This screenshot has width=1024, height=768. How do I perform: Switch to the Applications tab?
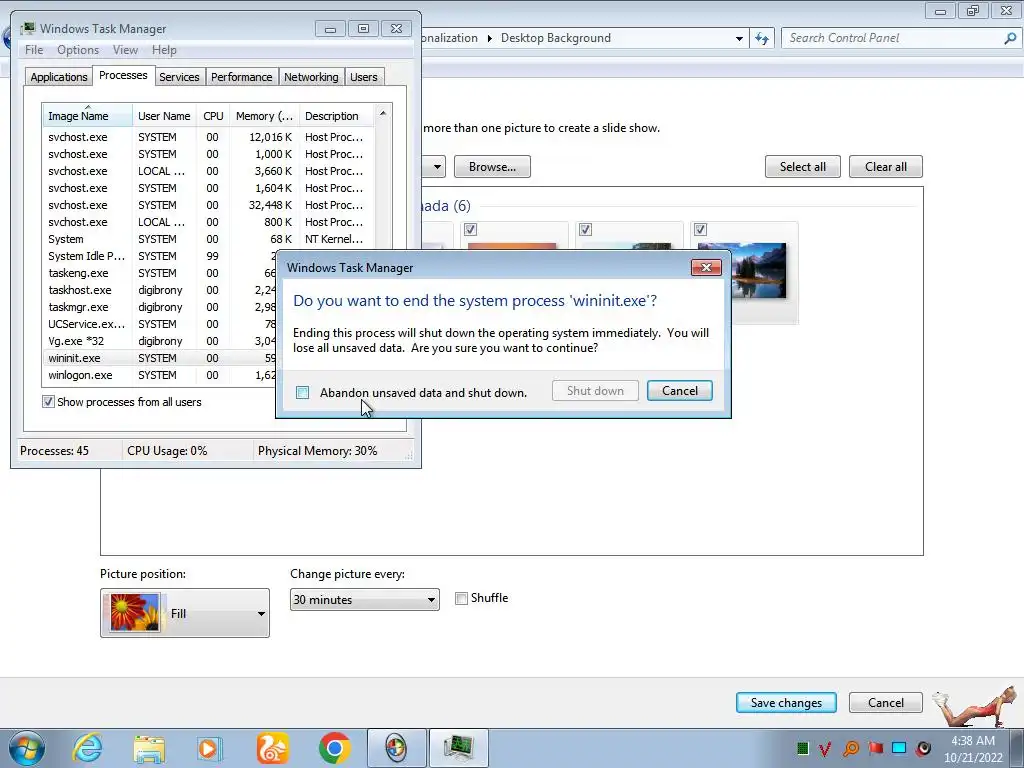pos(59,77)
